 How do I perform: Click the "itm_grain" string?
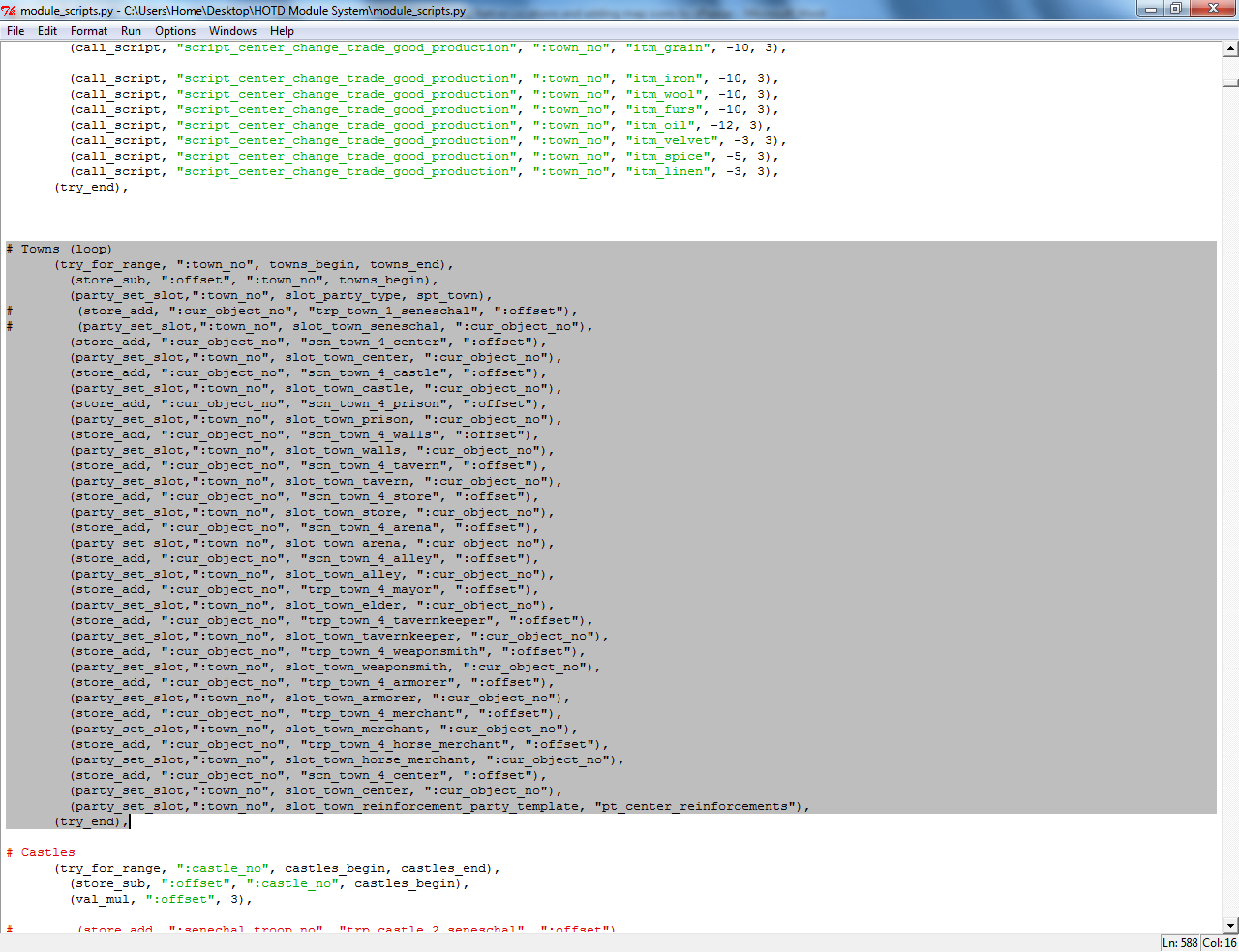point(666,47)
